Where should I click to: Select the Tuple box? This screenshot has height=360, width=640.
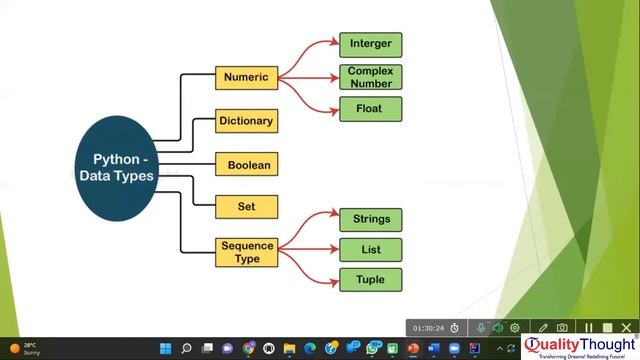(x=371, y=280)
